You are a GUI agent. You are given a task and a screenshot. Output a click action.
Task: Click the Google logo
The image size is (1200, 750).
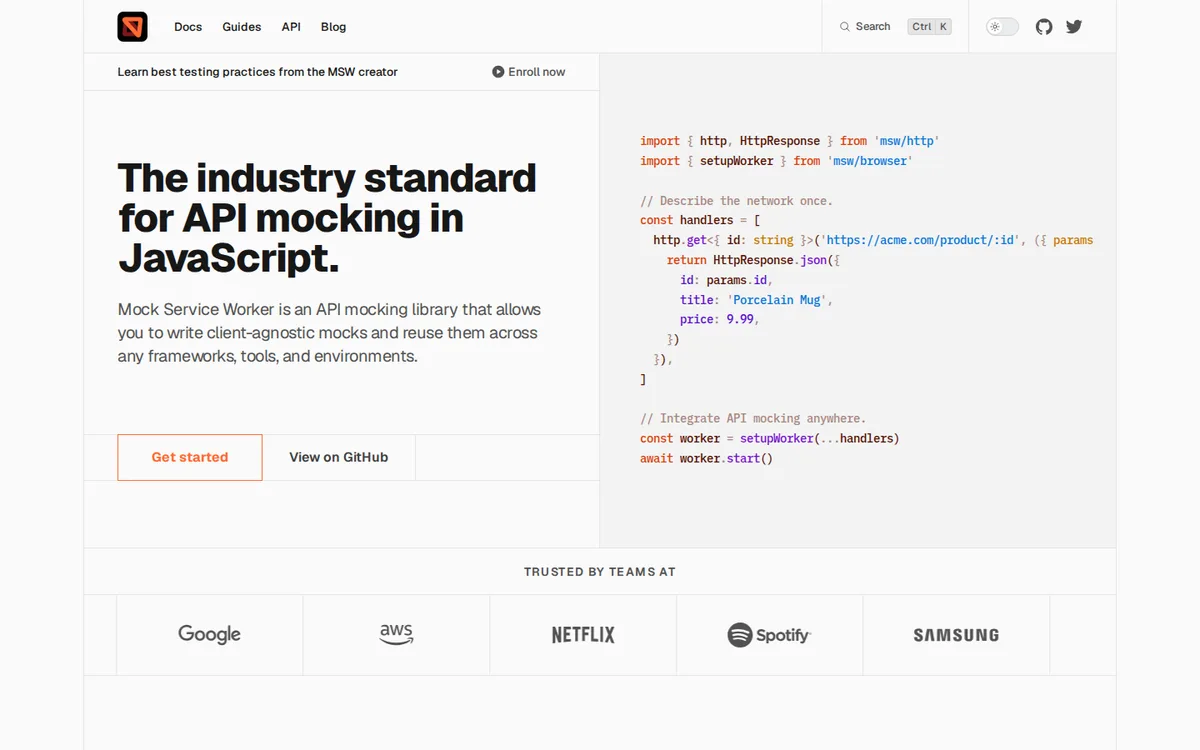[x=209, y=634]
